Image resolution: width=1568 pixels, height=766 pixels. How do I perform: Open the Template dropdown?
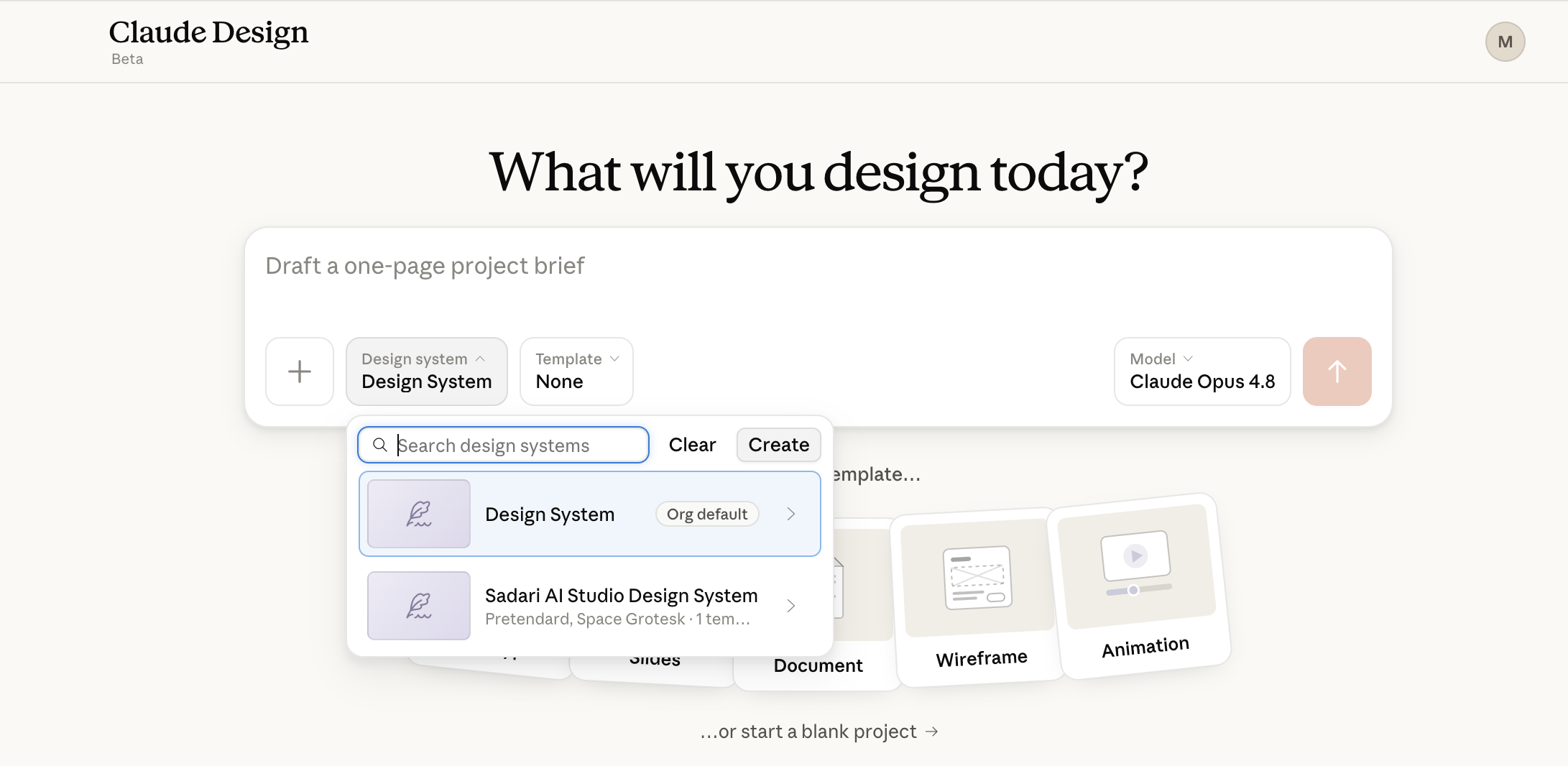point(576,372)
